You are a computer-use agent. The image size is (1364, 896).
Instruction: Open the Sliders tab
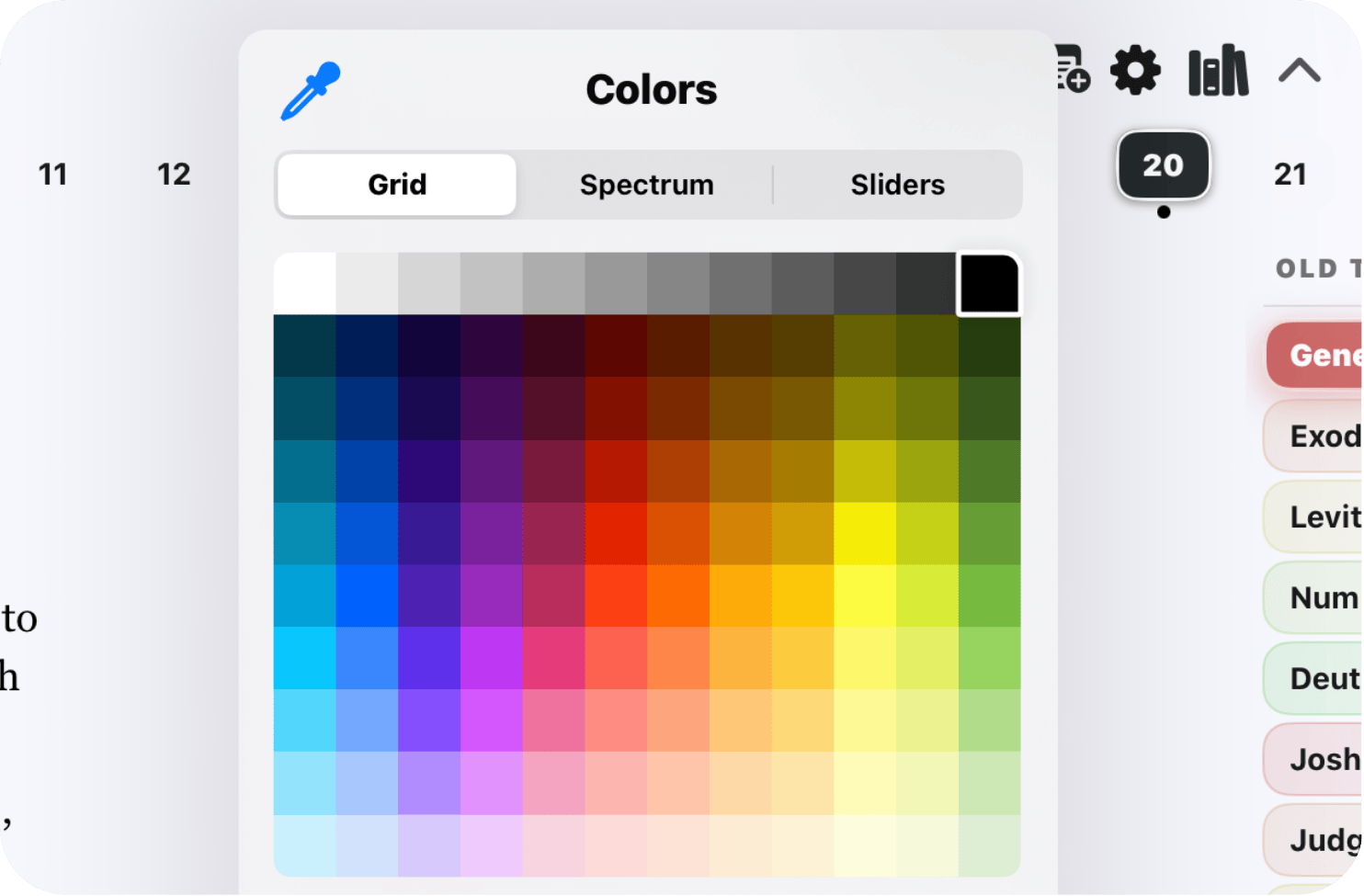point(897,185)
